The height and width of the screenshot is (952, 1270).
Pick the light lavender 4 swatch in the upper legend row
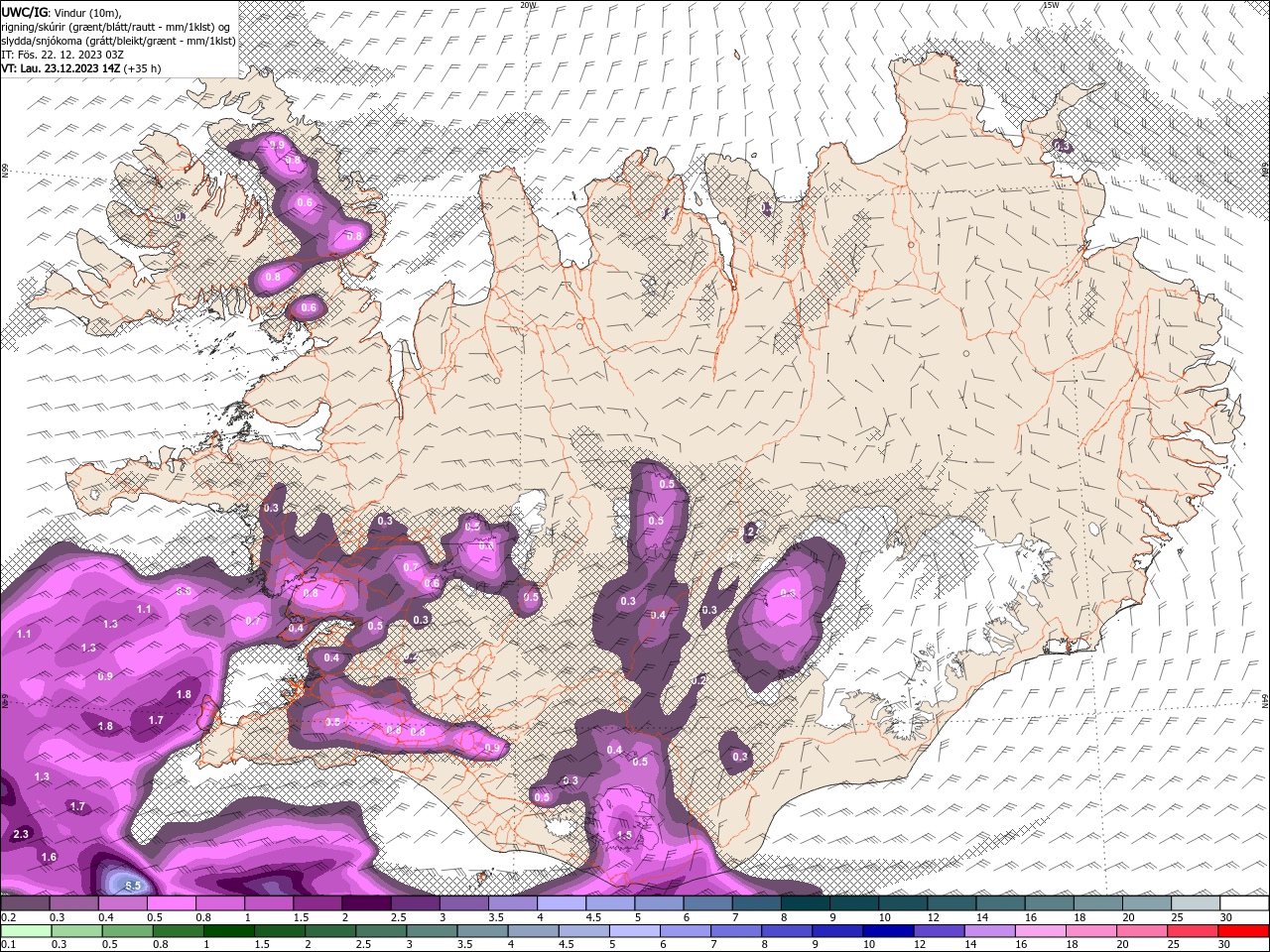562,903
